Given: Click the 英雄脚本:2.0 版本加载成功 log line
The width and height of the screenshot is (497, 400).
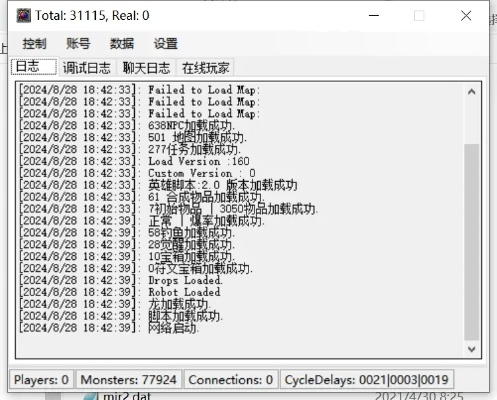Looking at the screenshot, I should 158,185.
